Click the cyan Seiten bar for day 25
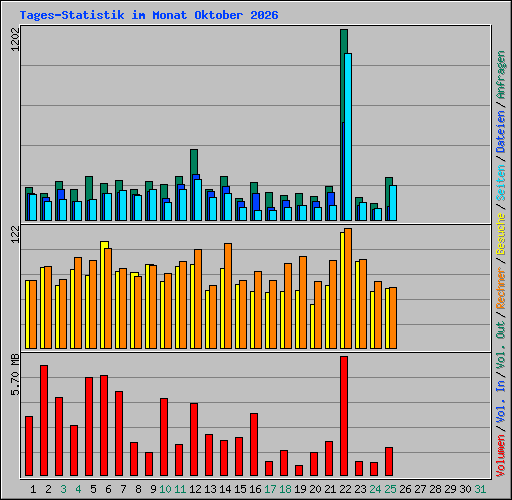The height and width of the screenshot is (500, 512). [393, 203]
